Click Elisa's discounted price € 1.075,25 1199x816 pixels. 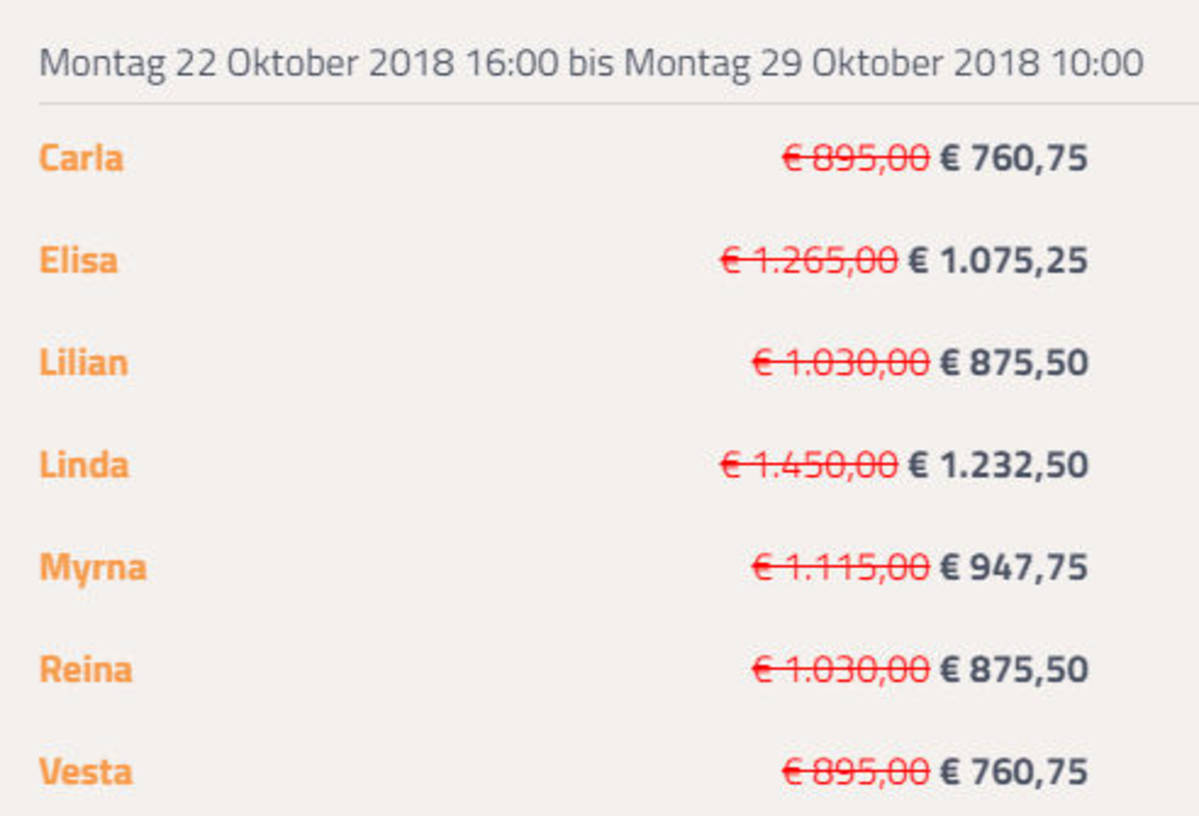pos(997,260)
